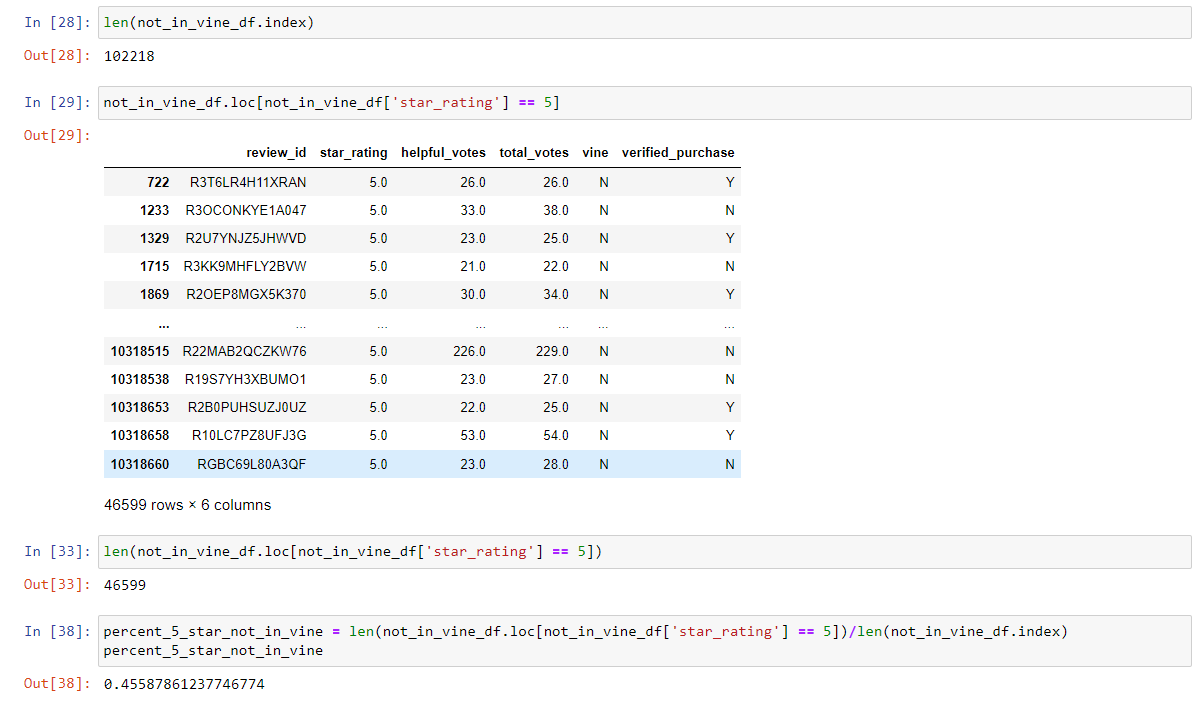This screenshot has height=705, width=1199.
Task: Select total votes value 34.0
Action: pos(556,294)
